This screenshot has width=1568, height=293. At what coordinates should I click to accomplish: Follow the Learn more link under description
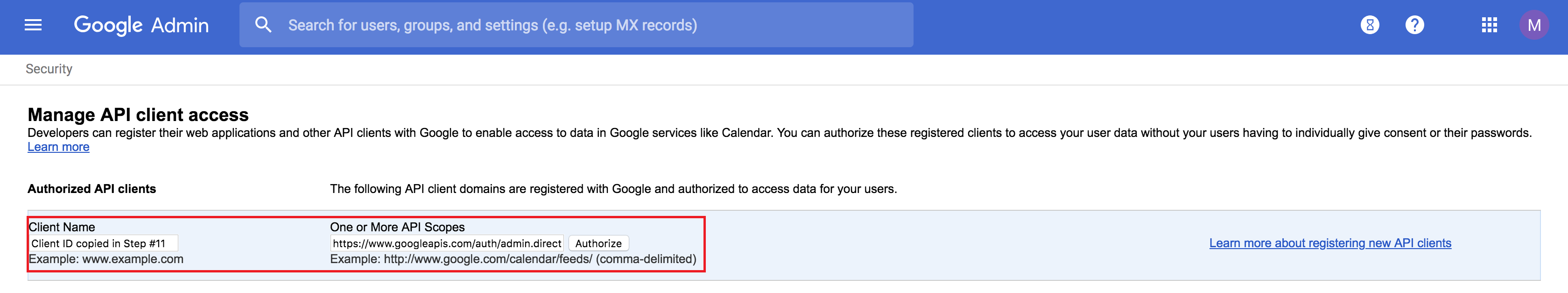[x=58, y=147]
